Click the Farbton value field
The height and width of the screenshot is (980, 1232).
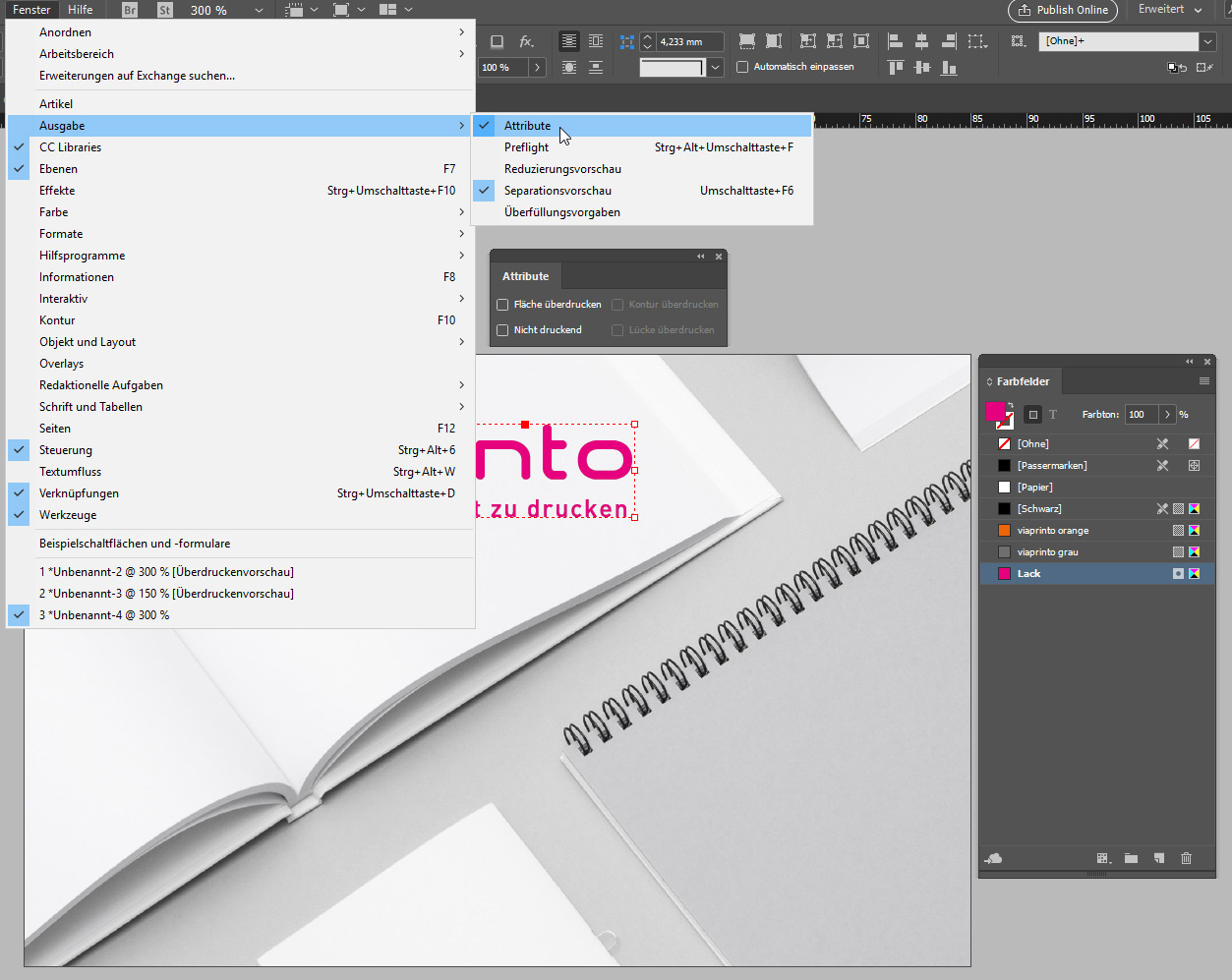coord(1142,415)
